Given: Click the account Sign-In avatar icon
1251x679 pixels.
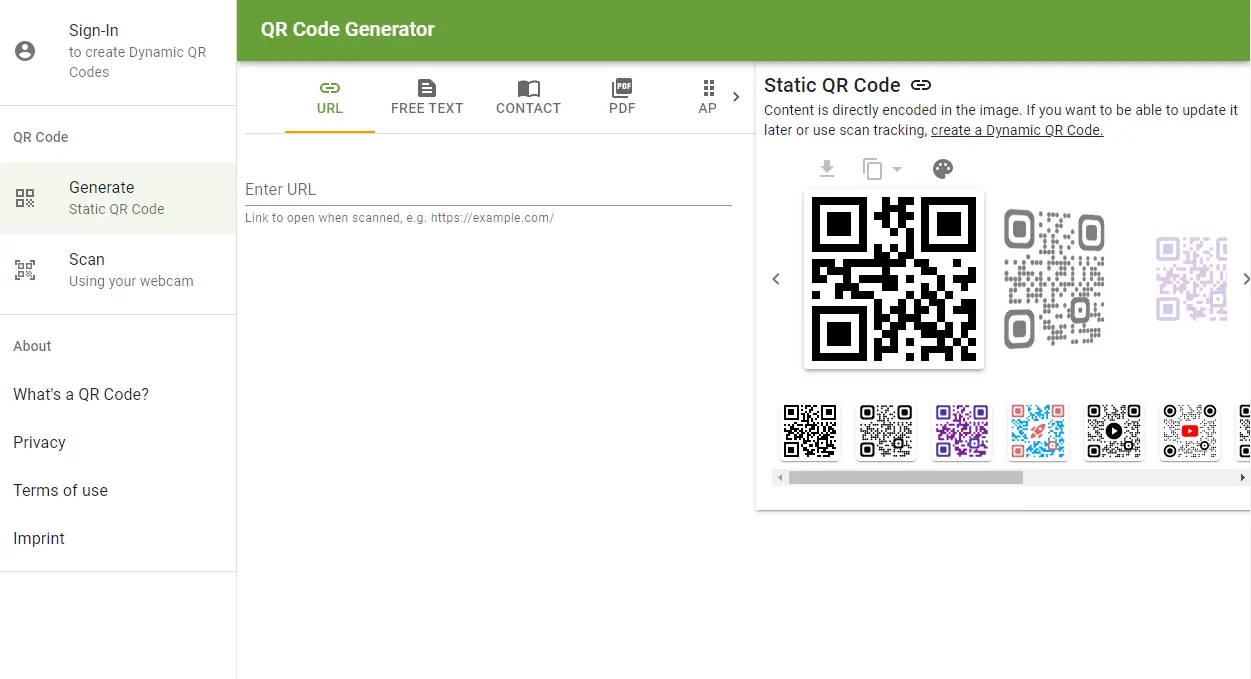Looking at the screenshot, I should [26, 51].
